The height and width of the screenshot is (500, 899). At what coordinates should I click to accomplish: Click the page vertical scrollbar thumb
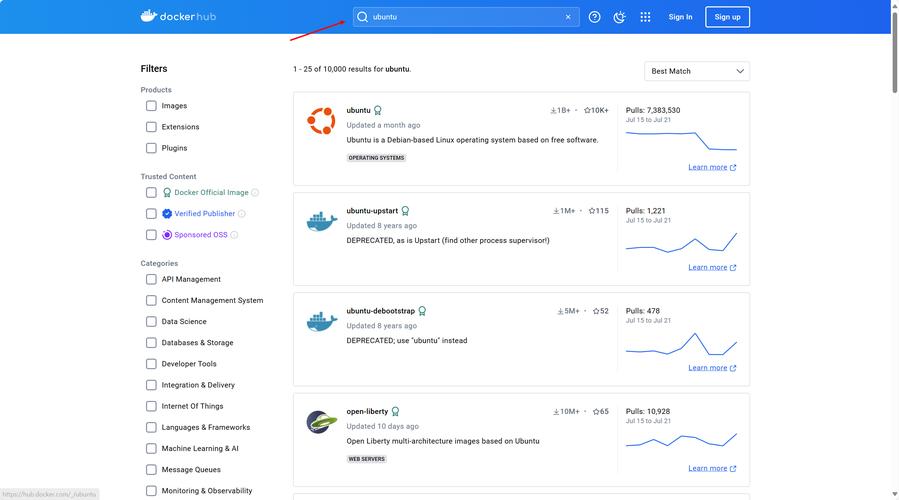click(894, 52)
